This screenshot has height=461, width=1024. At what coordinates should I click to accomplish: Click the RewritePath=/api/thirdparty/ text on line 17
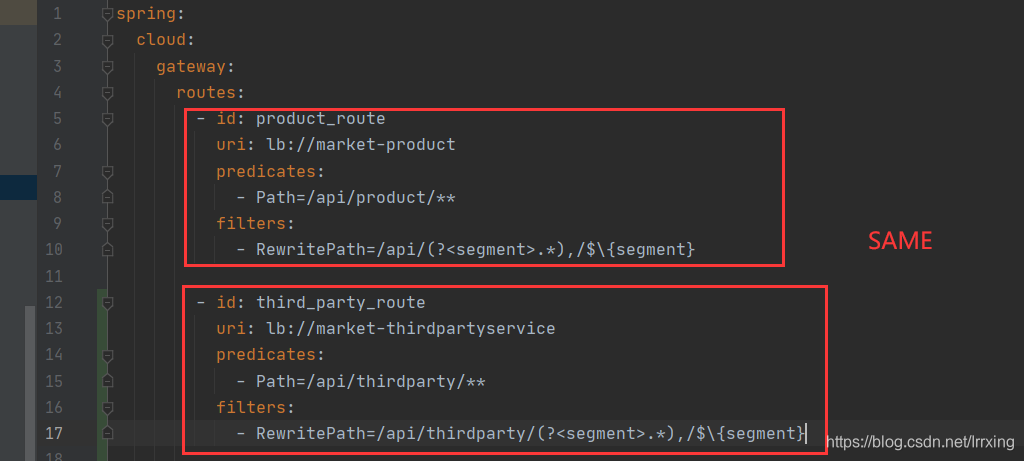coord(396,434)
